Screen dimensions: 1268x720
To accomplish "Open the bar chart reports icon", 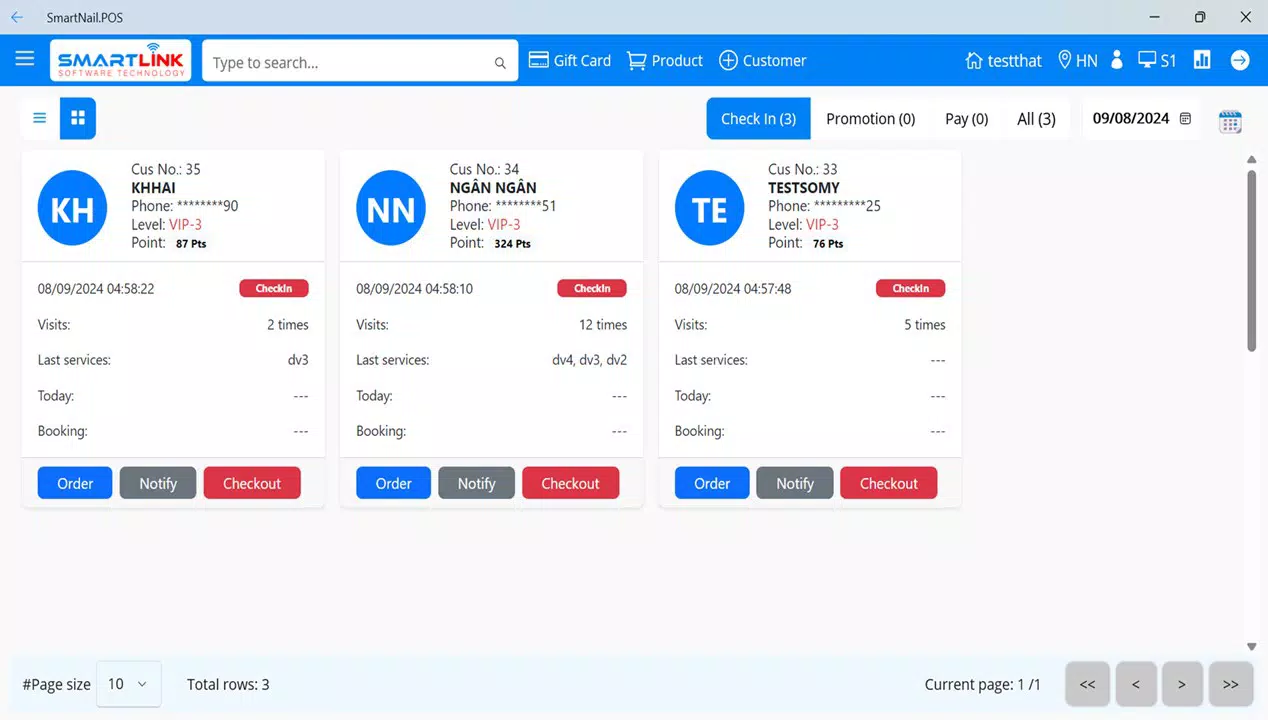I will [x=1202, y=60].
